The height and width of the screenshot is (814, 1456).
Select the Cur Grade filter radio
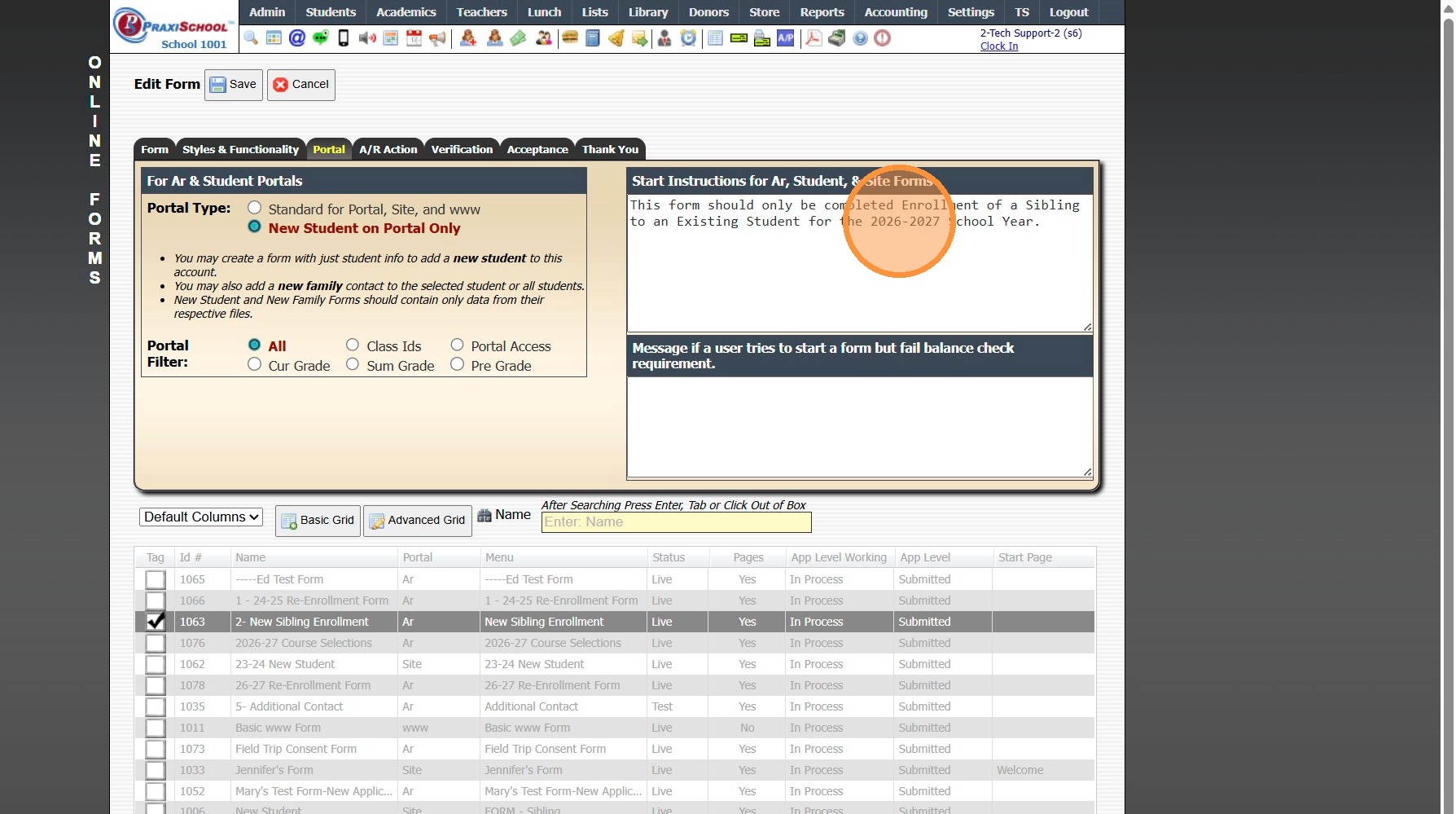(x=255, y=364)
